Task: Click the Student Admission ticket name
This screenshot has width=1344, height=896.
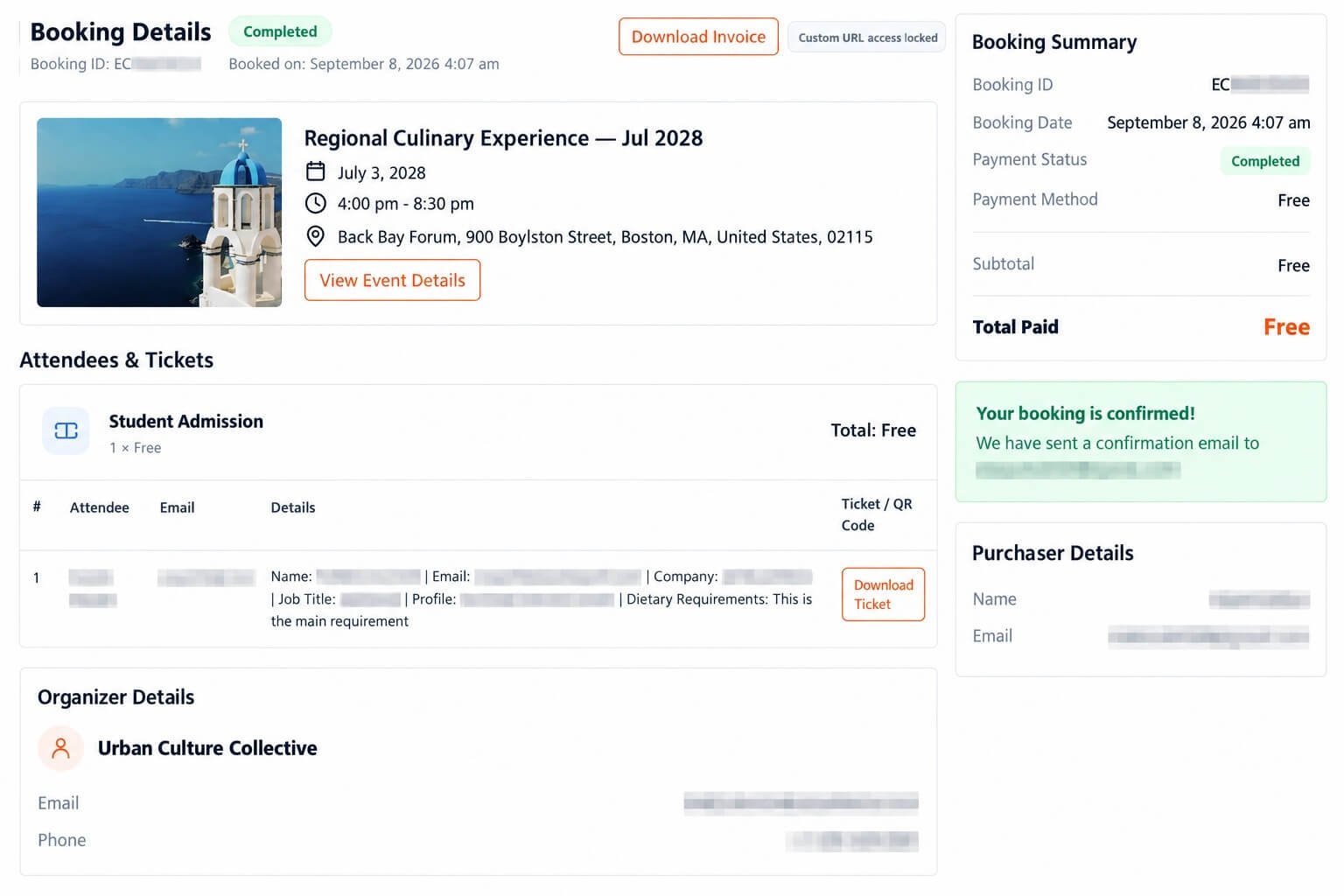Action: point(186,421)
